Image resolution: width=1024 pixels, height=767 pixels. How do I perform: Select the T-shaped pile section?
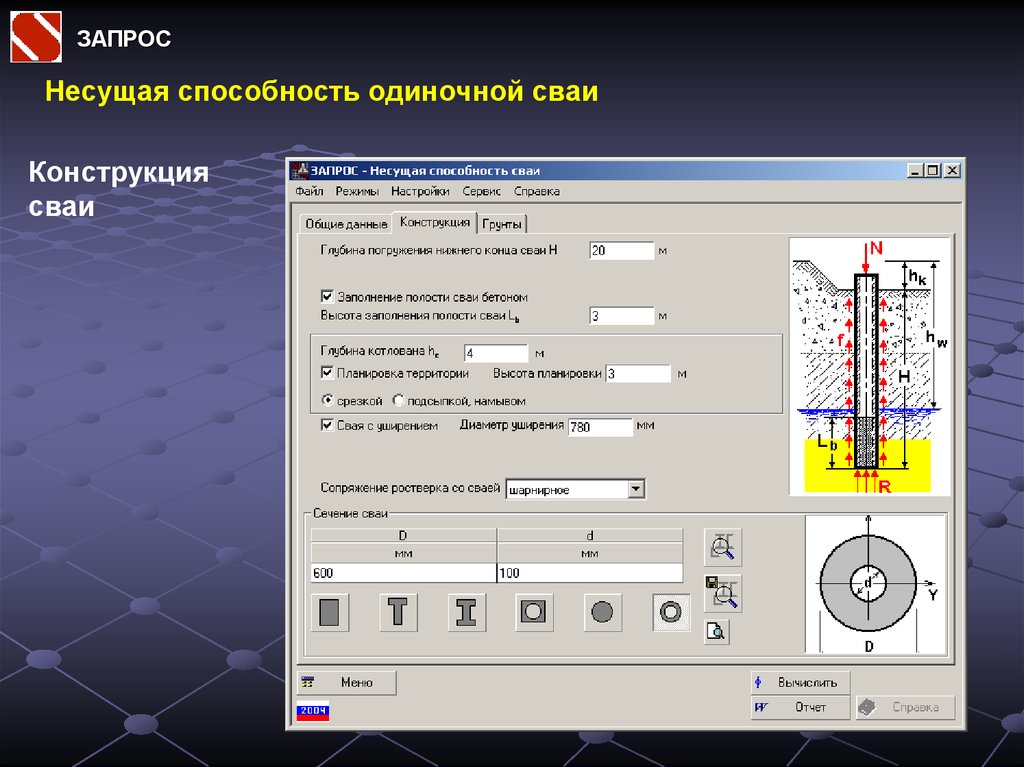[398, 612]
